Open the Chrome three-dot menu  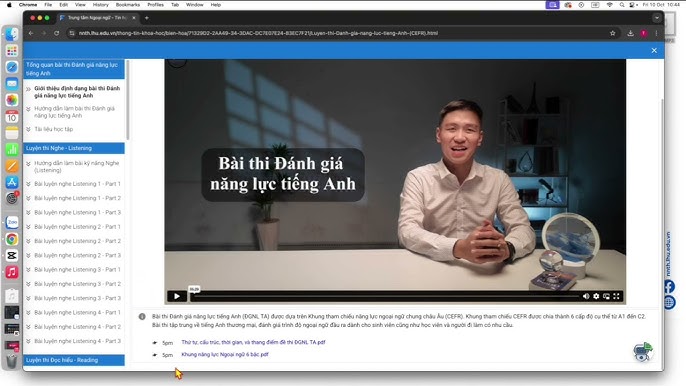pos(656,33)
